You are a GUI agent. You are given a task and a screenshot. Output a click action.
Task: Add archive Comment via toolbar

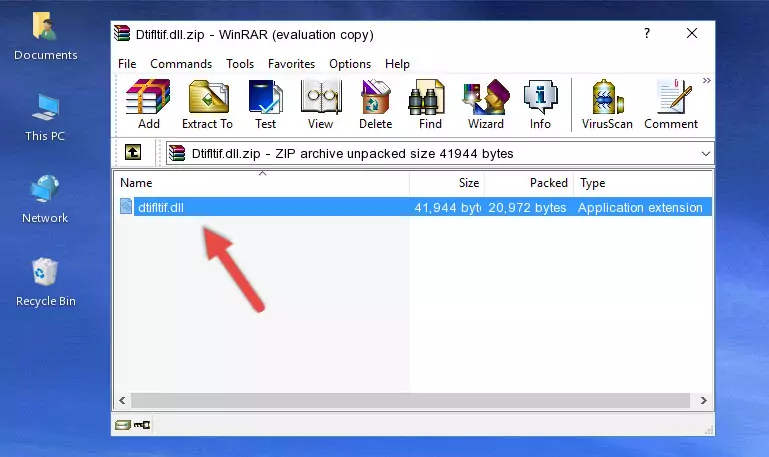pos(671,104)
